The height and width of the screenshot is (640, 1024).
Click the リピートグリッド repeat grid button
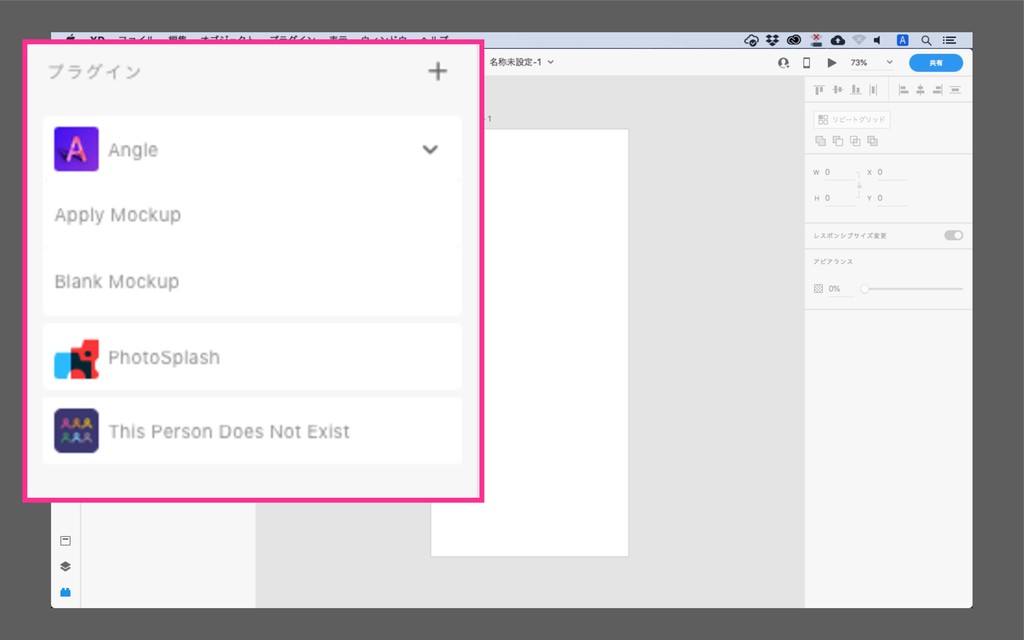(x=852, y=120)
